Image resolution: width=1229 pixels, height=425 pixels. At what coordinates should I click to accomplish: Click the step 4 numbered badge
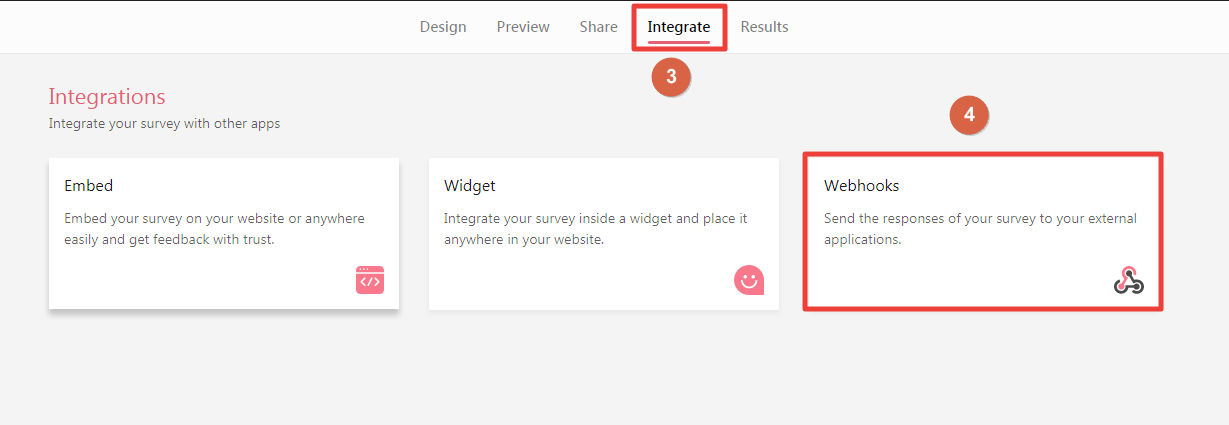click(969, 115)
